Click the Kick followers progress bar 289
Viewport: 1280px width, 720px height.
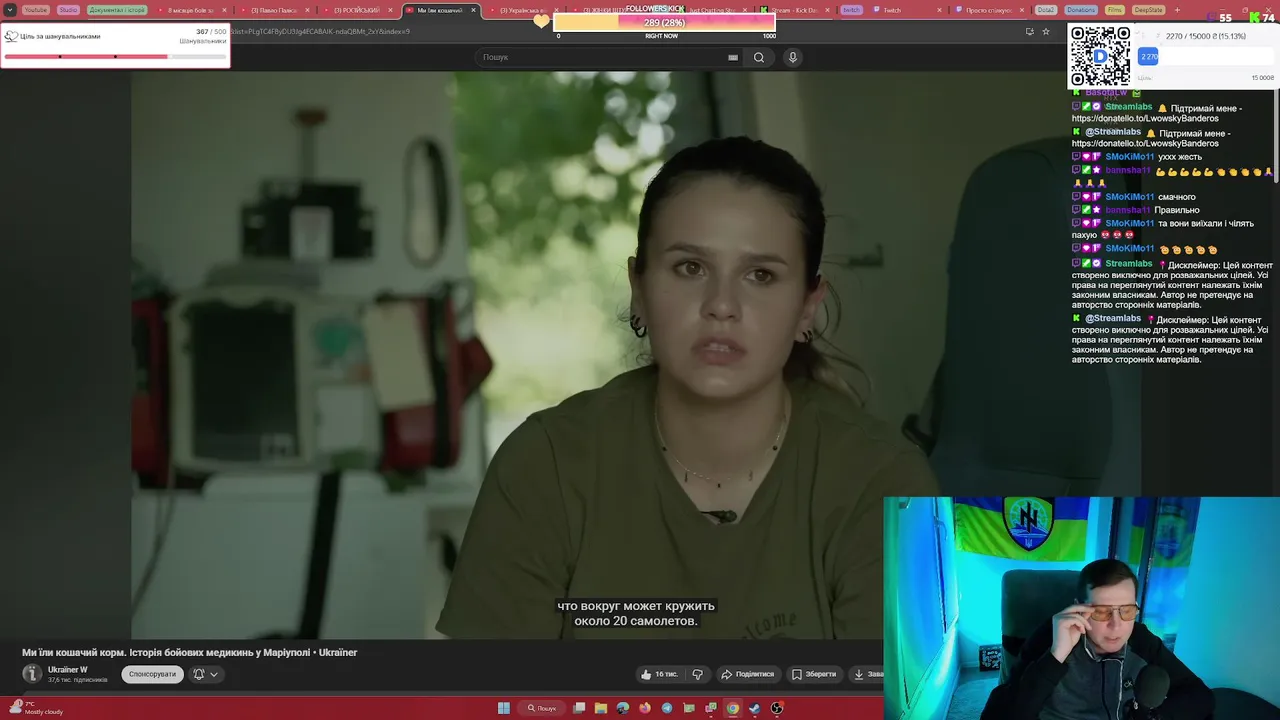[x=664, y=22]
